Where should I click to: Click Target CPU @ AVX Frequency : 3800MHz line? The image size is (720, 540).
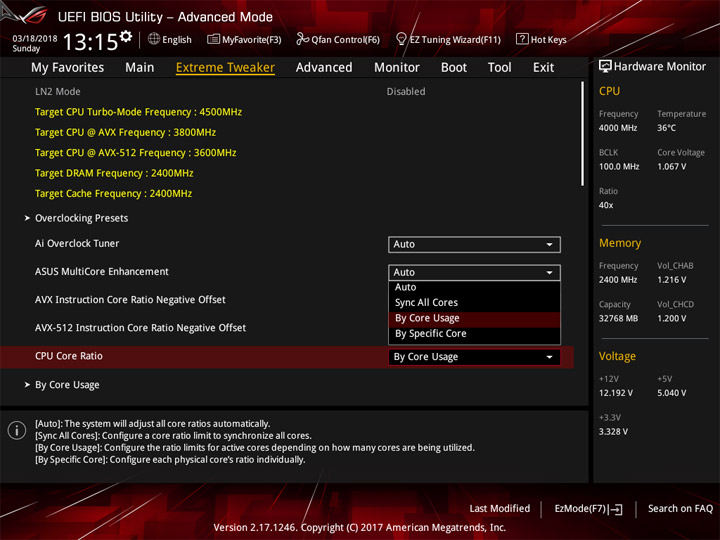[125, 132]
